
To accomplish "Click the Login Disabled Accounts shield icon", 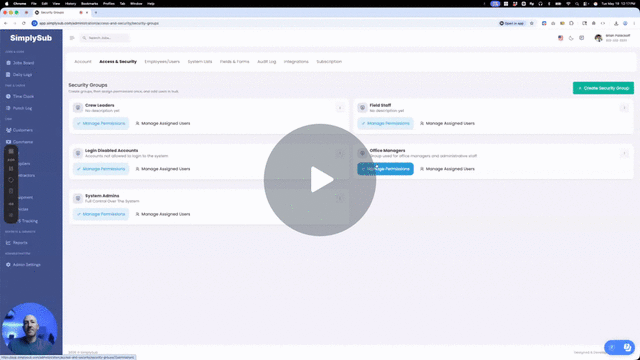I will click(78, 153).
